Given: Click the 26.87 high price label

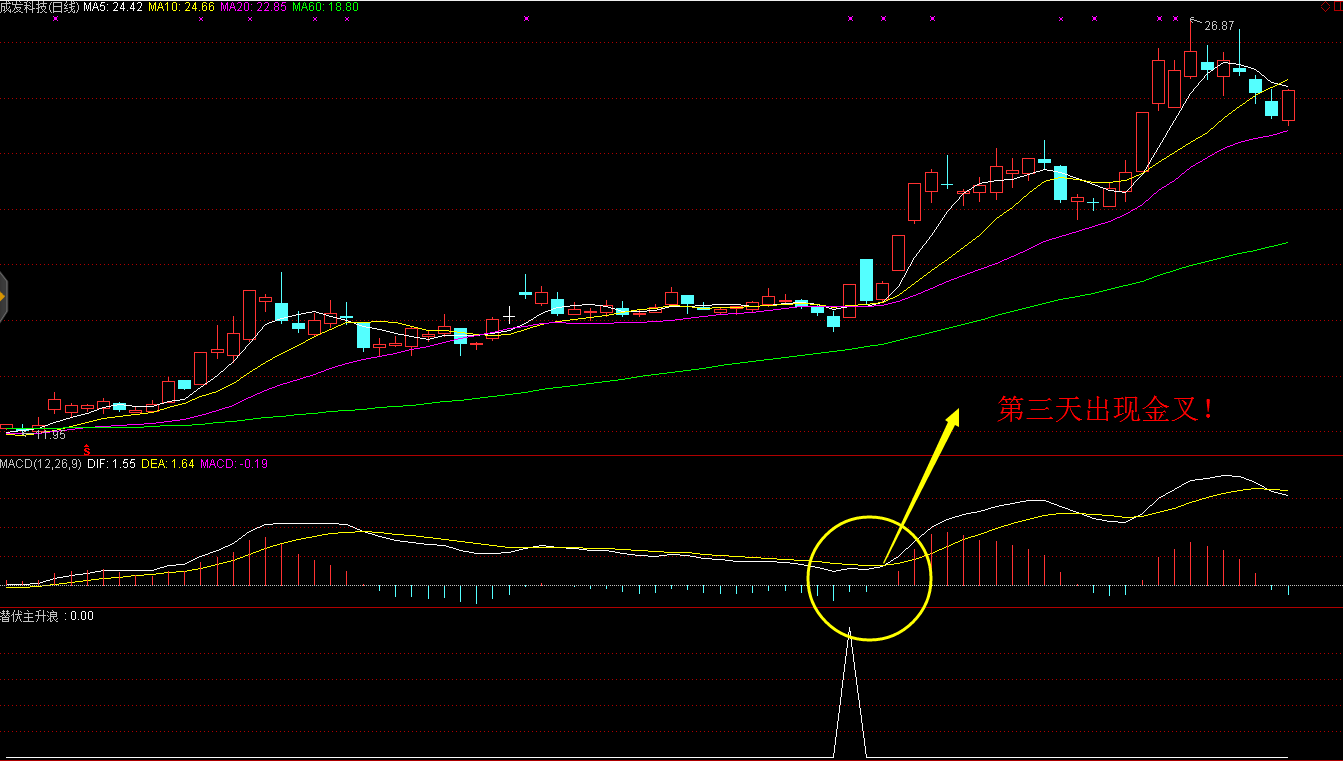Looking at the screenshot, I should point(1218,26).
